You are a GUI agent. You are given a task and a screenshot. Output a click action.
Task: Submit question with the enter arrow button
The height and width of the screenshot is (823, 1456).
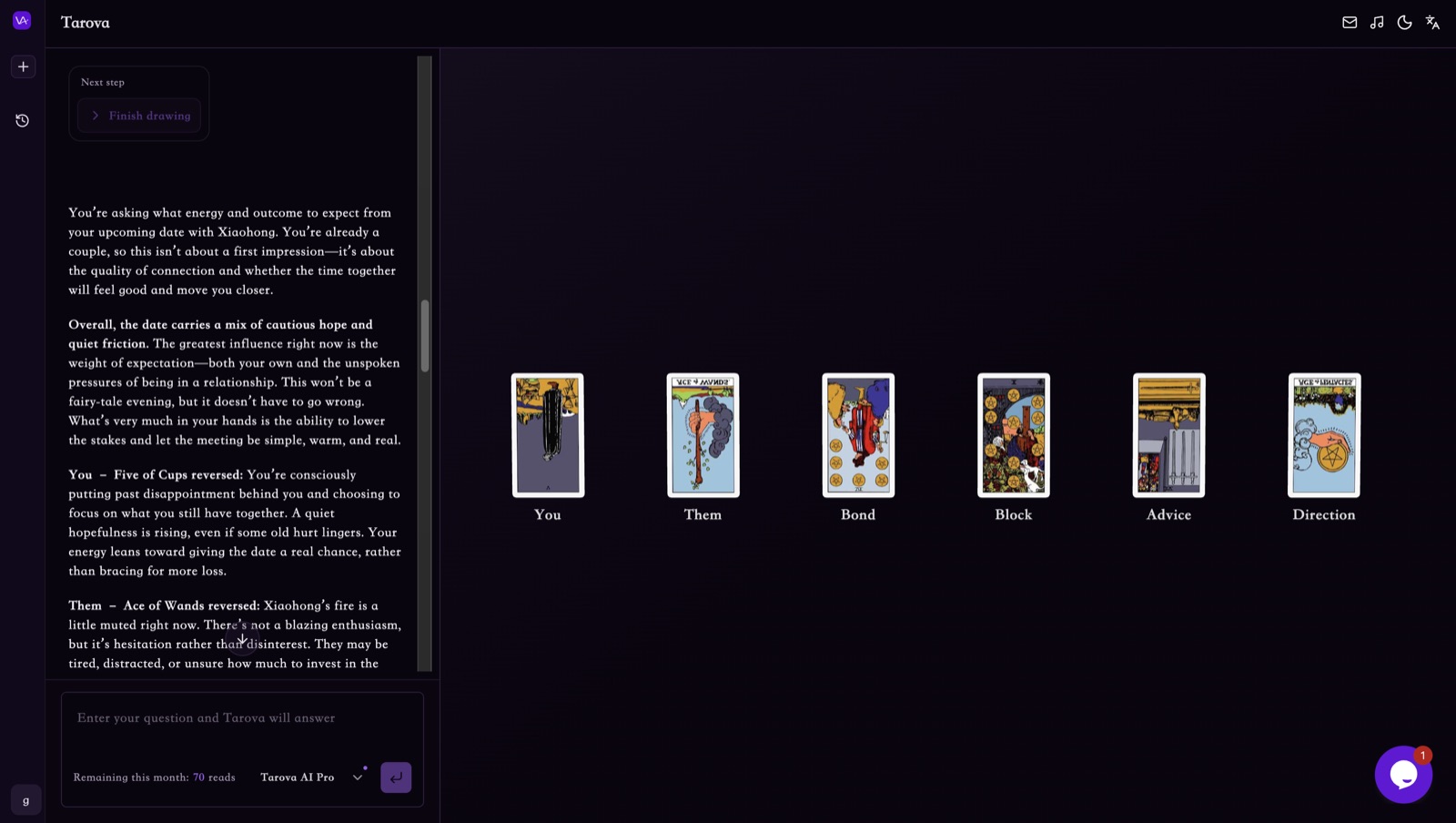coord(396,777)
